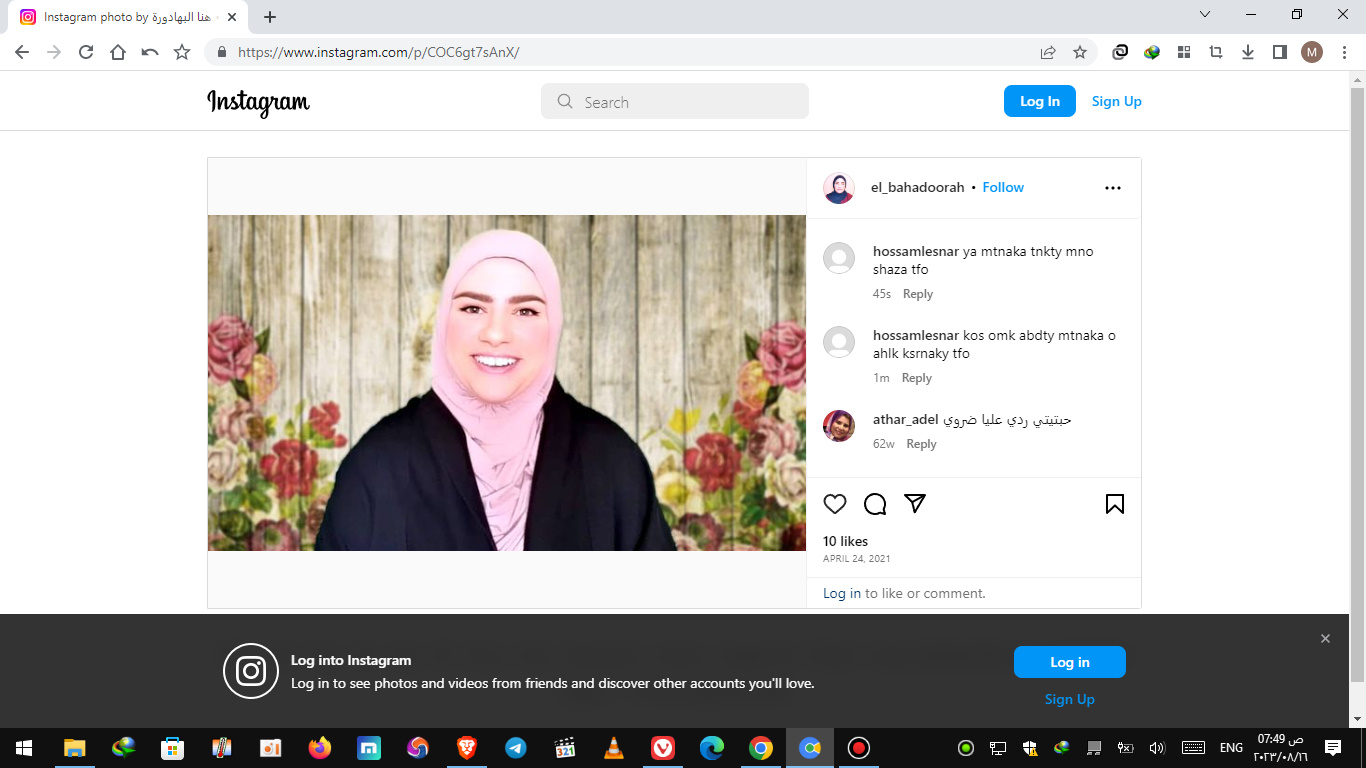Open the three-dot more options menu
Viewport: 1366px width, 768px height.
point(1113,188)
